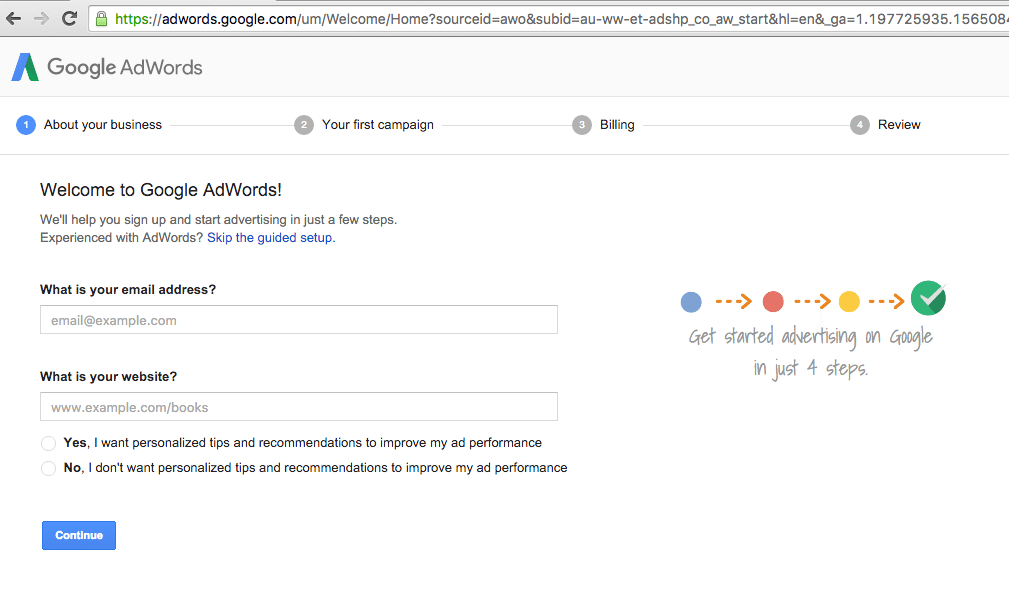The height and width of the screenshot is (603, 1009).
Task: Click the browser forward arrow
Action: [41, 18]
